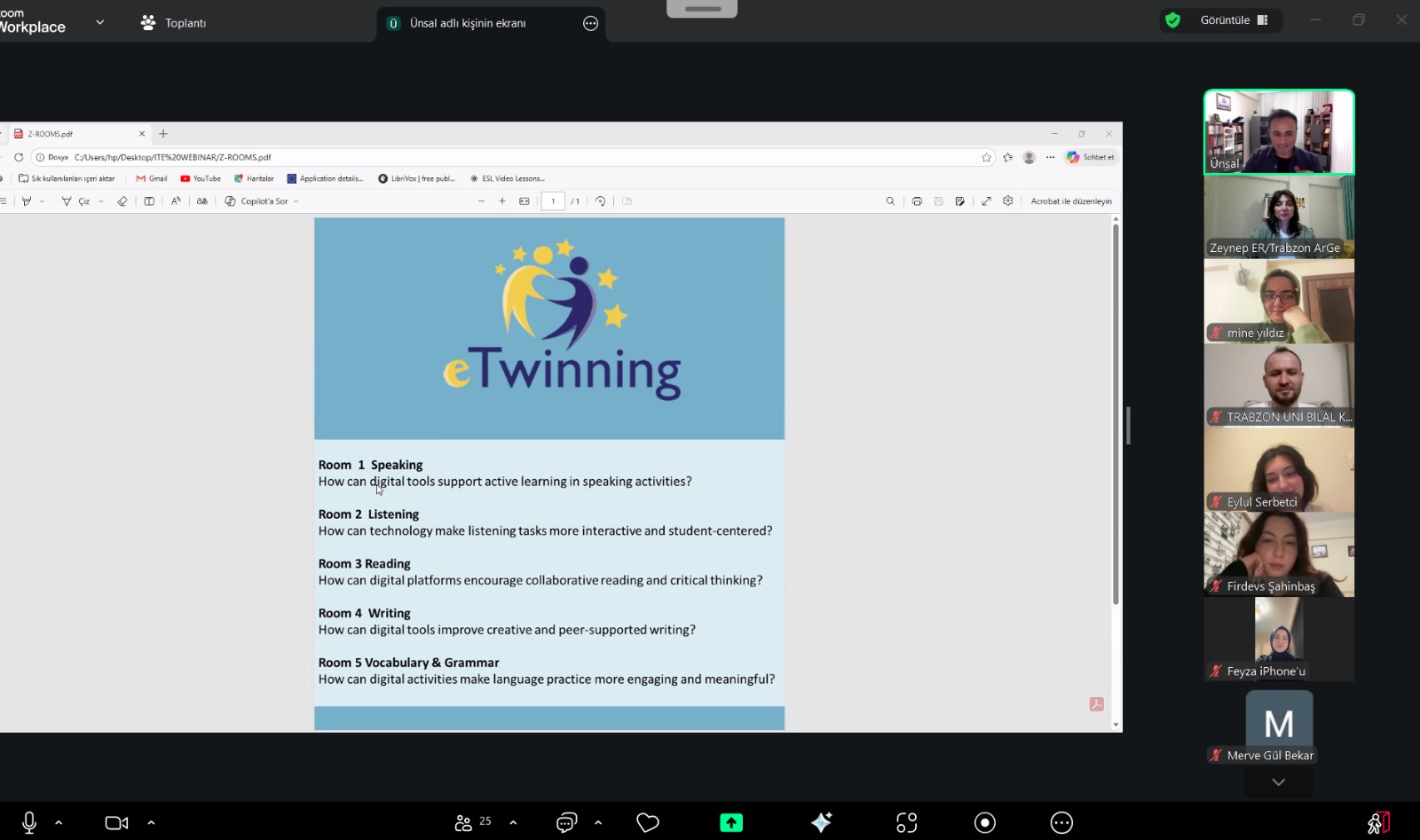Start recording with the Record button

coord(984,823)
